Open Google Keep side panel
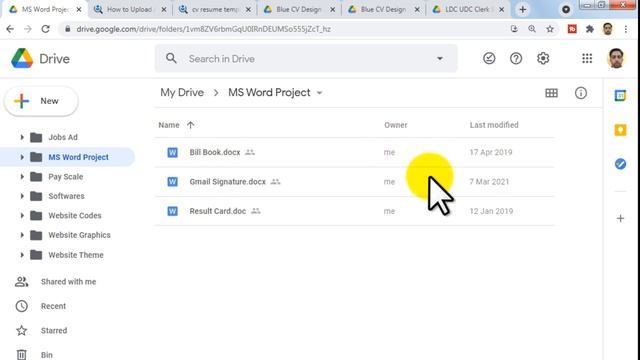The height and width of the screenshot is (360, 640). [x=620, y=130]
